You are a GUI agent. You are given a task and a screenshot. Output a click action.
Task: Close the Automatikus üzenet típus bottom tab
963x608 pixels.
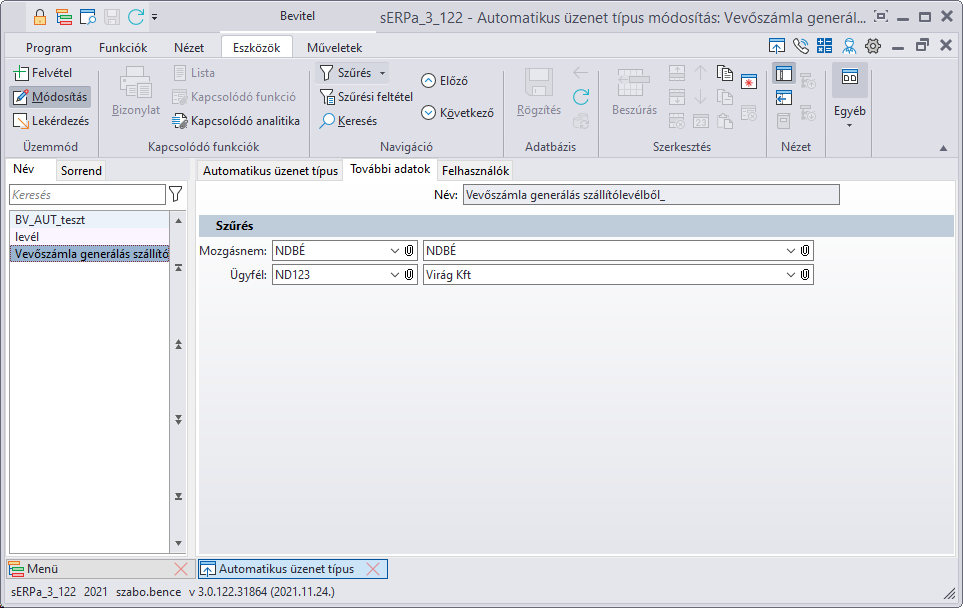click(x=372, y=569)
